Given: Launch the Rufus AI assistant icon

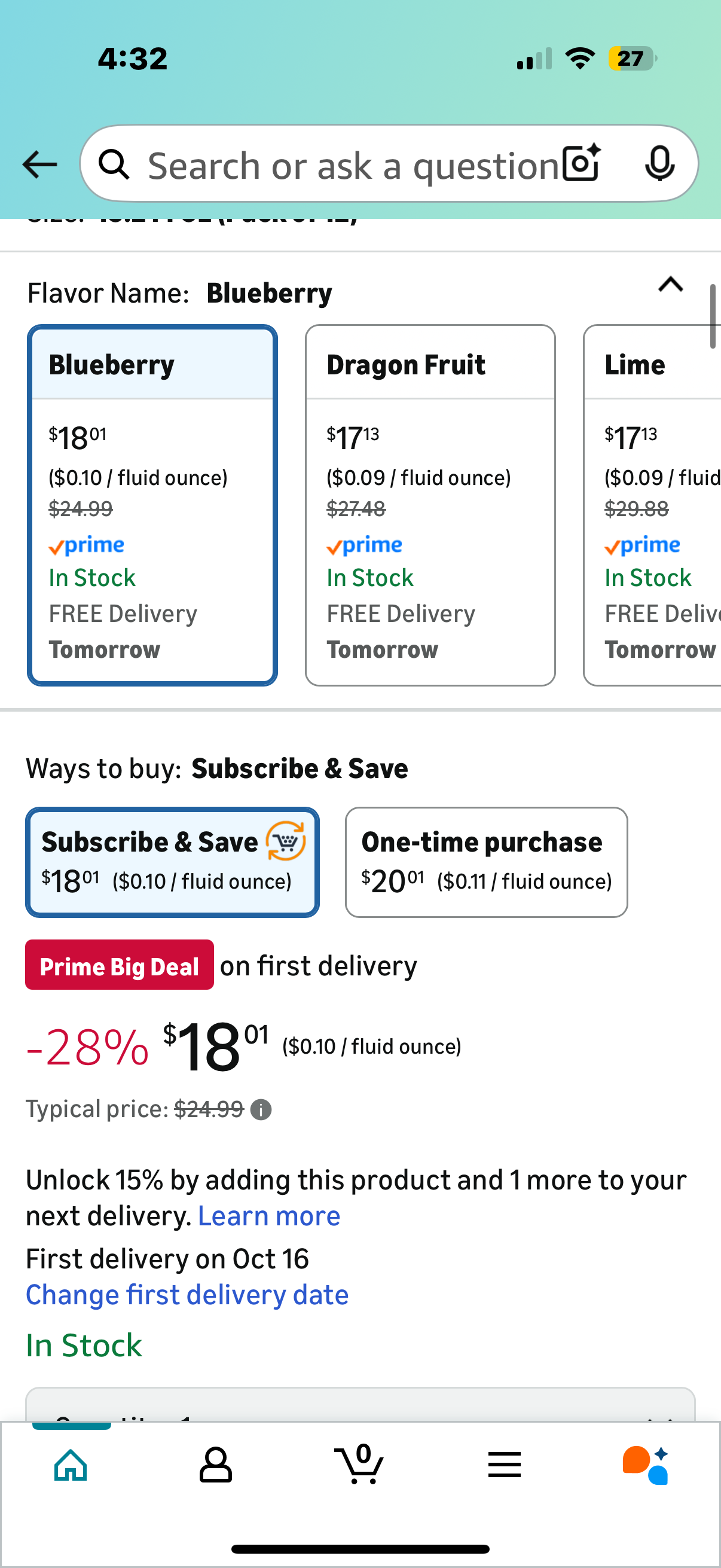Looking at the screenshot, I should click(646, 1465).
